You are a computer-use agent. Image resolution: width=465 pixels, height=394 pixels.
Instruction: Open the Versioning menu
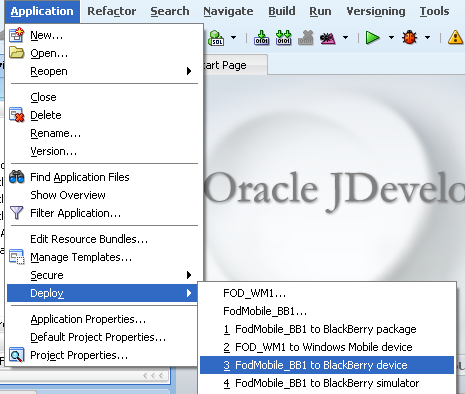click(376, 11)
